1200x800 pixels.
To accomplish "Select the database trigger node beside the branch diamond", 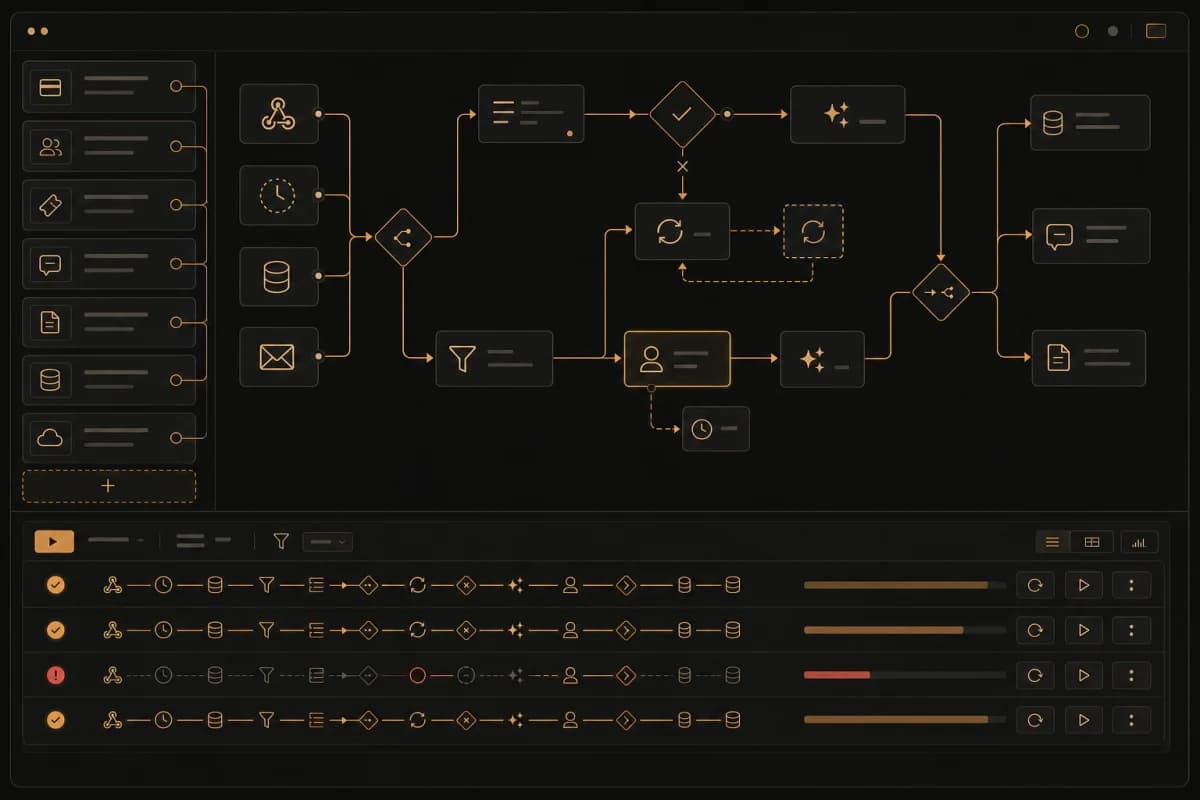I will (279, 276).
